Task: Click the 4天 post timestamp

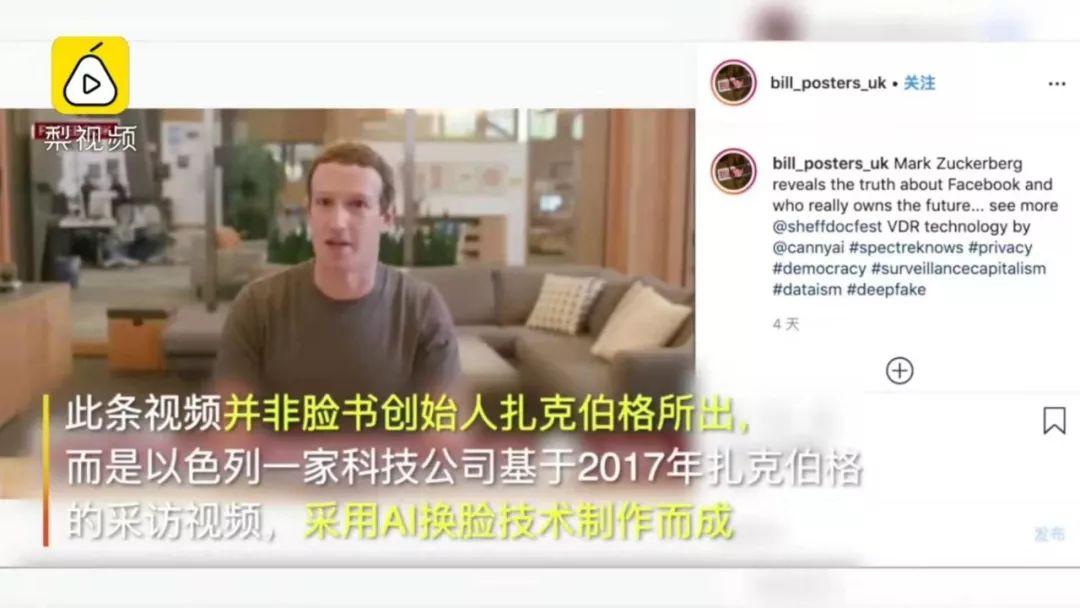Action: pyautogui.click(x=786, y=324)
